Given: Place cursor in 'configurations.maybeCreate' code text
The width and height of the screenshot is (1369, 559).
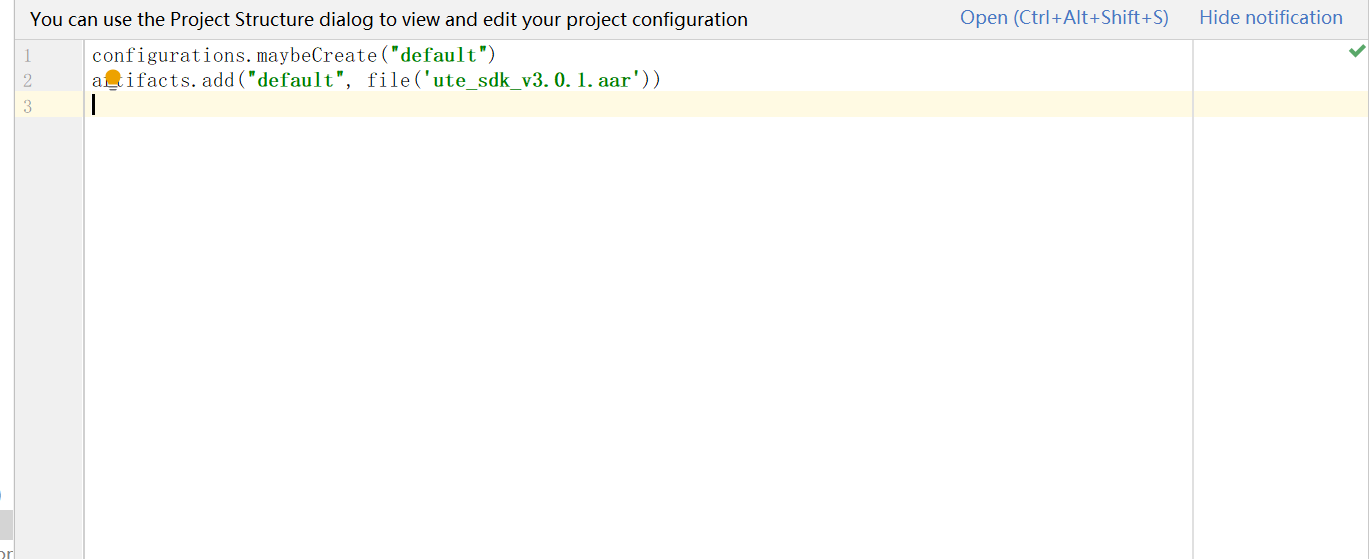Looking at the screenshot, I should 234,56.
